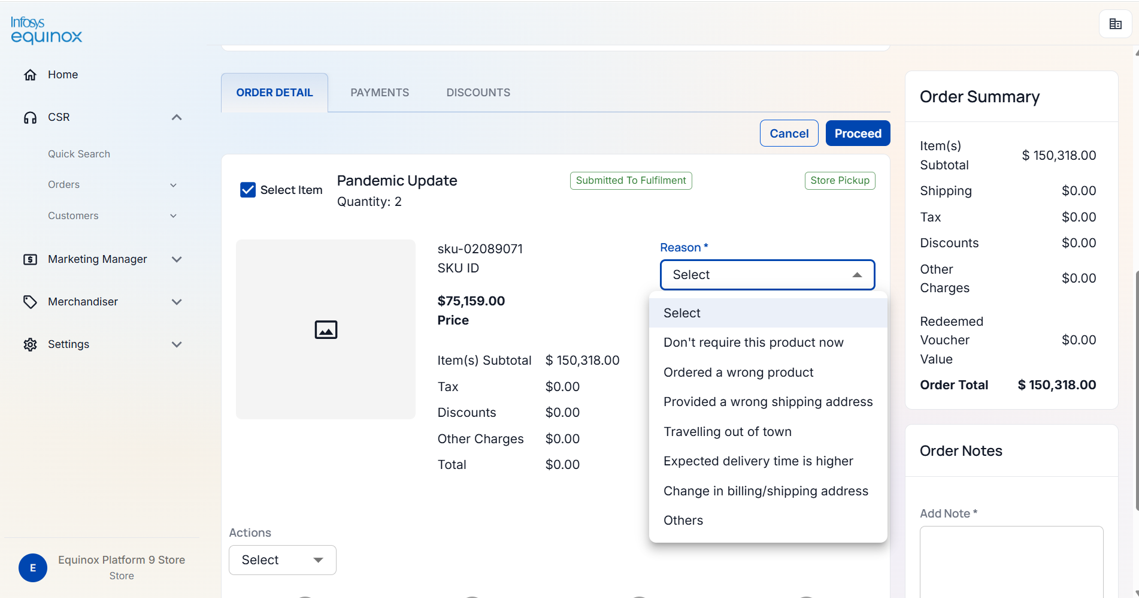
Task: Click the CSR headset icon
Action: coord(30,118)
